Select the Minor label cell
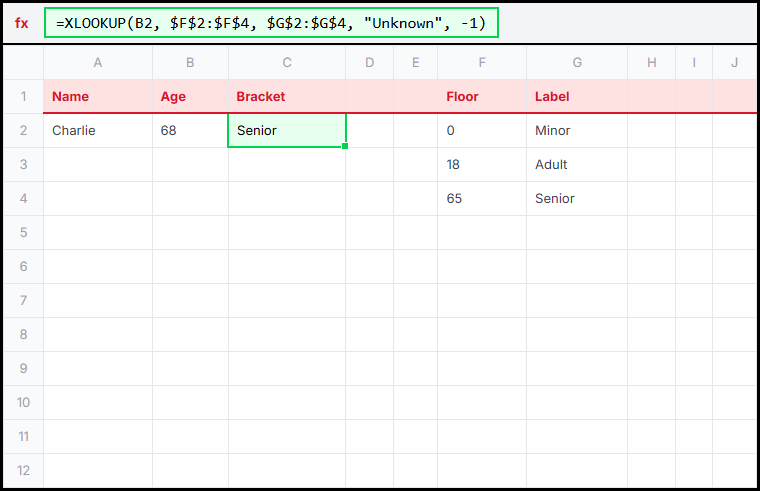 [577, 131]
